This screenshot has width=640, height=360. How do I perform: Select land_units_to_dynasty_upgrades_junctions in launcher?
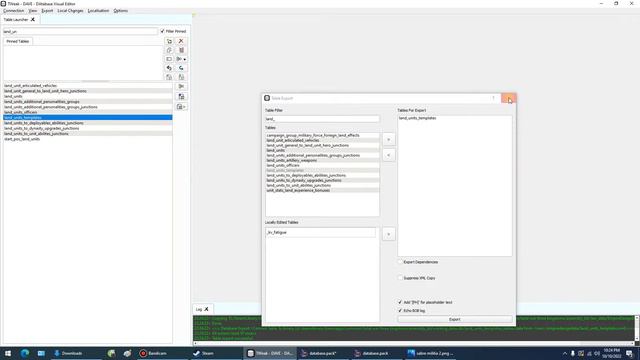tap(88, 128)
